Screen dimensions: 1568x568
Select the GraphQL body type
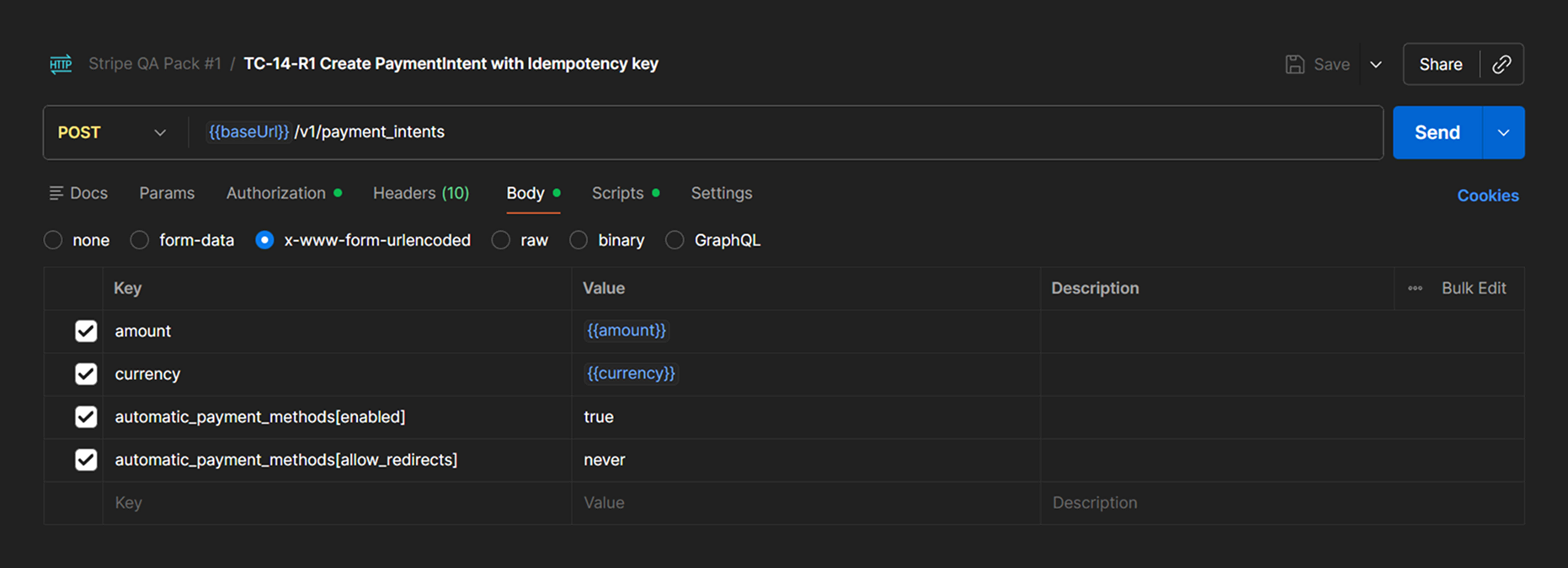click(675, 240)
